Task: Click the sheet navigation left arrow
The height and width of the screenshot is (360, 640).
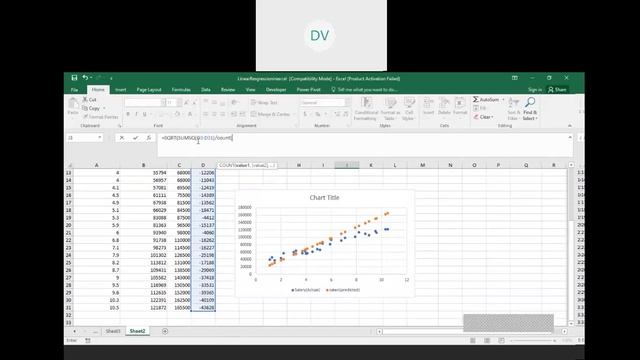Action: click(x=74, y=331)
